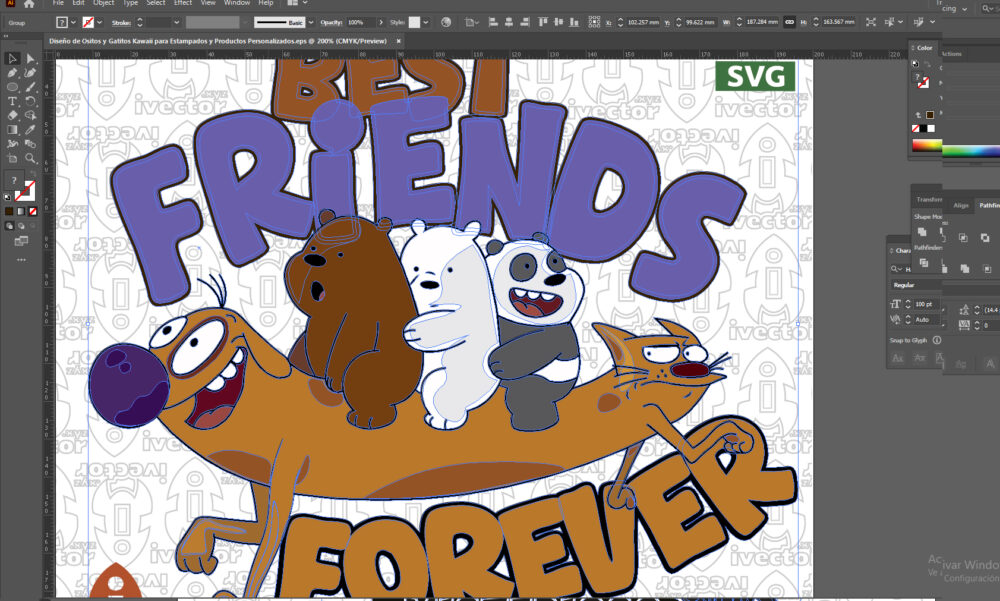
Task: Select the Ellipse shape tool
Action: pyautogui.click(x=11, y=87)
